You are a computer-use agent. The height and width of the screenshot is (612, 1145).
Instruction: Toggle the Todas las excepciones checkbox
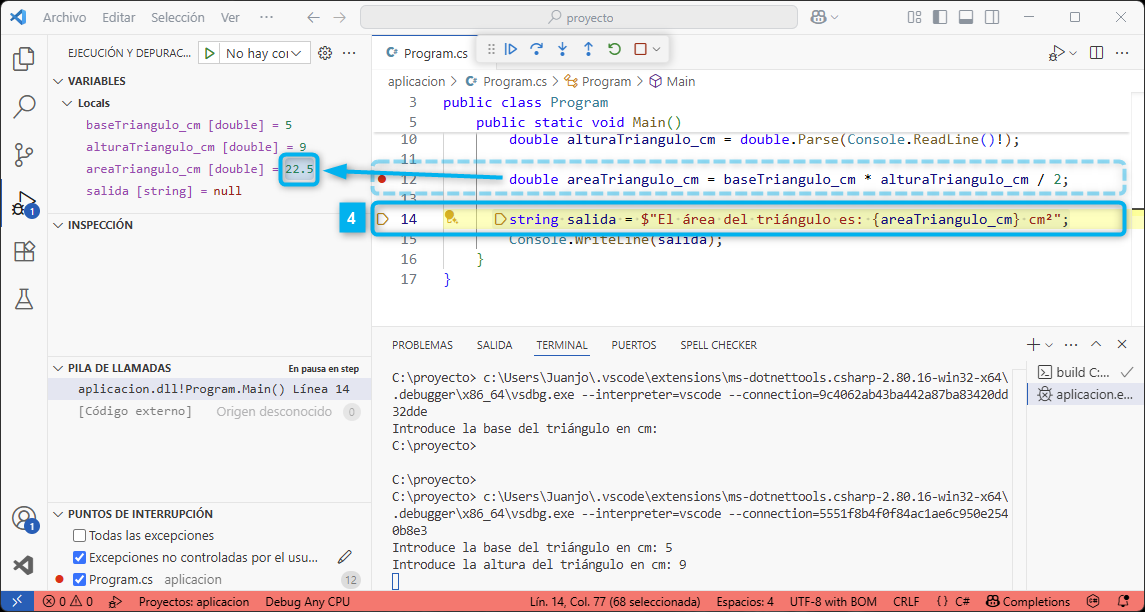(x=80, y=535)
